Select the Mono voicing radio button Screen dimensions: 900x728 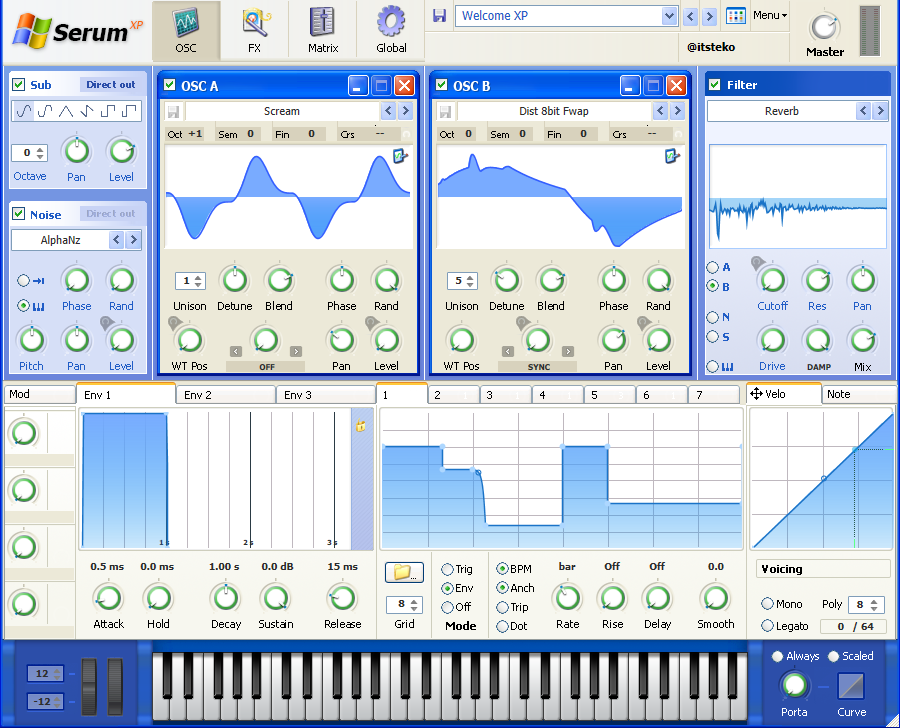coord(768,604)
